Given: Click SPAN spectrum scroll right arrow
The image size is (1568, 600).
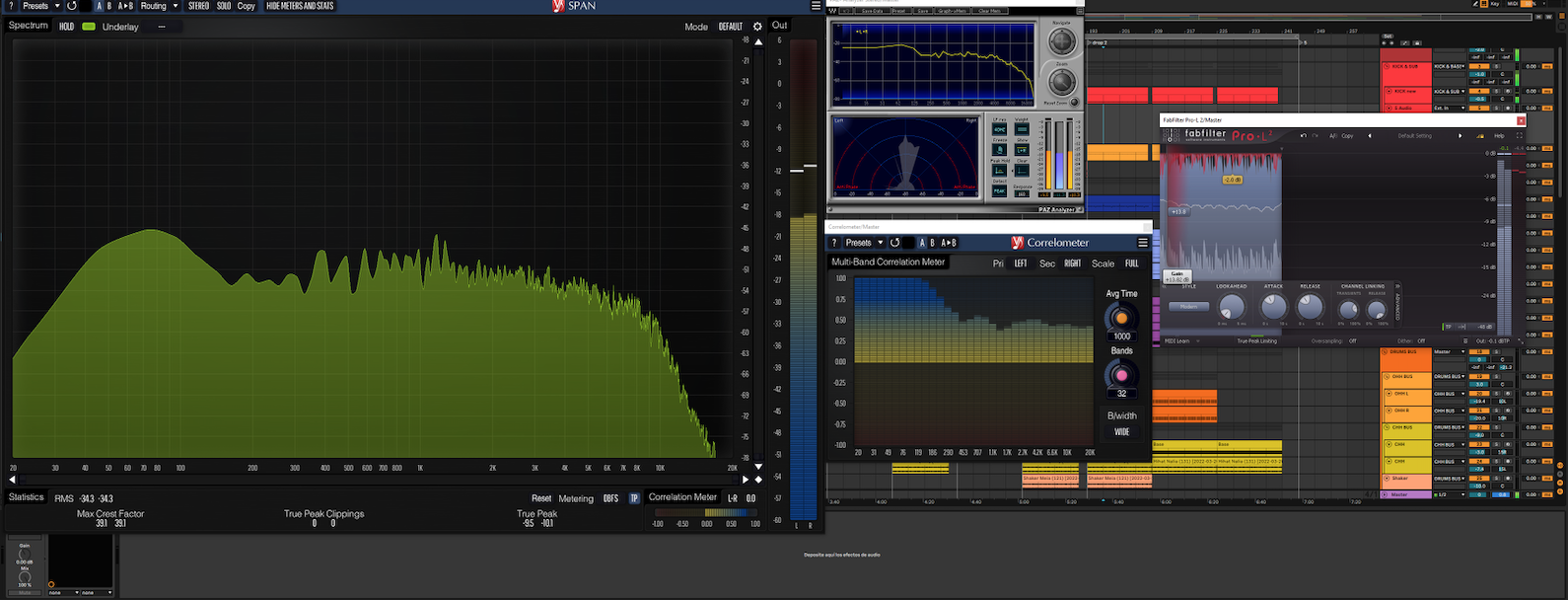Looking at the screenshot, I should (746, 480).
